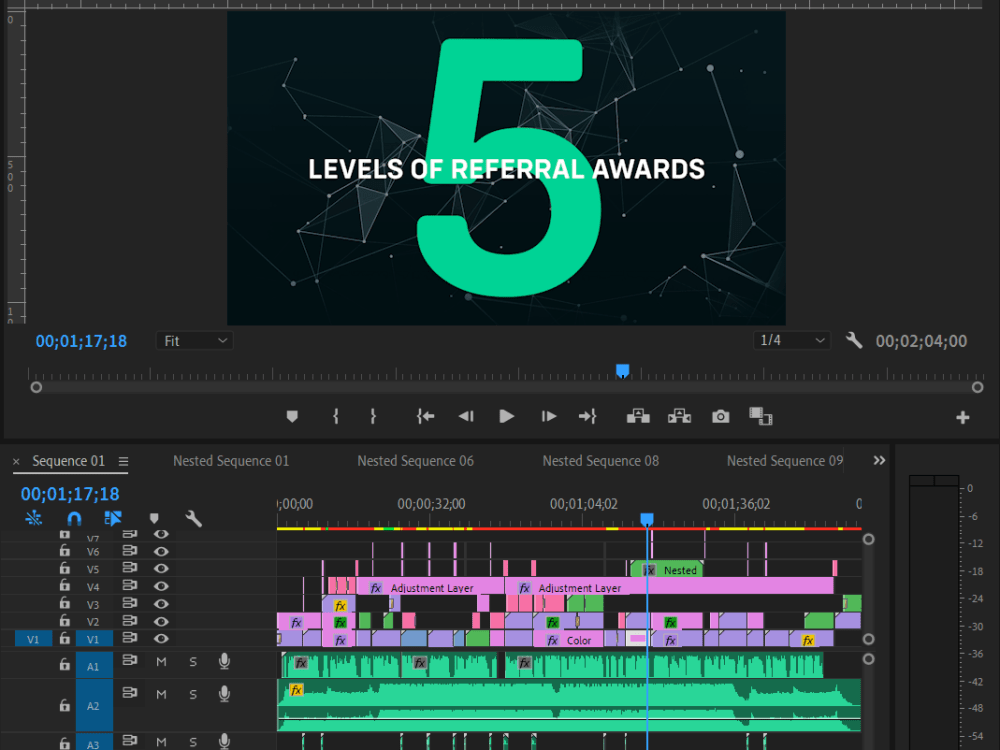
Task: Select the Color clip on V1
Action: (568, 640)
